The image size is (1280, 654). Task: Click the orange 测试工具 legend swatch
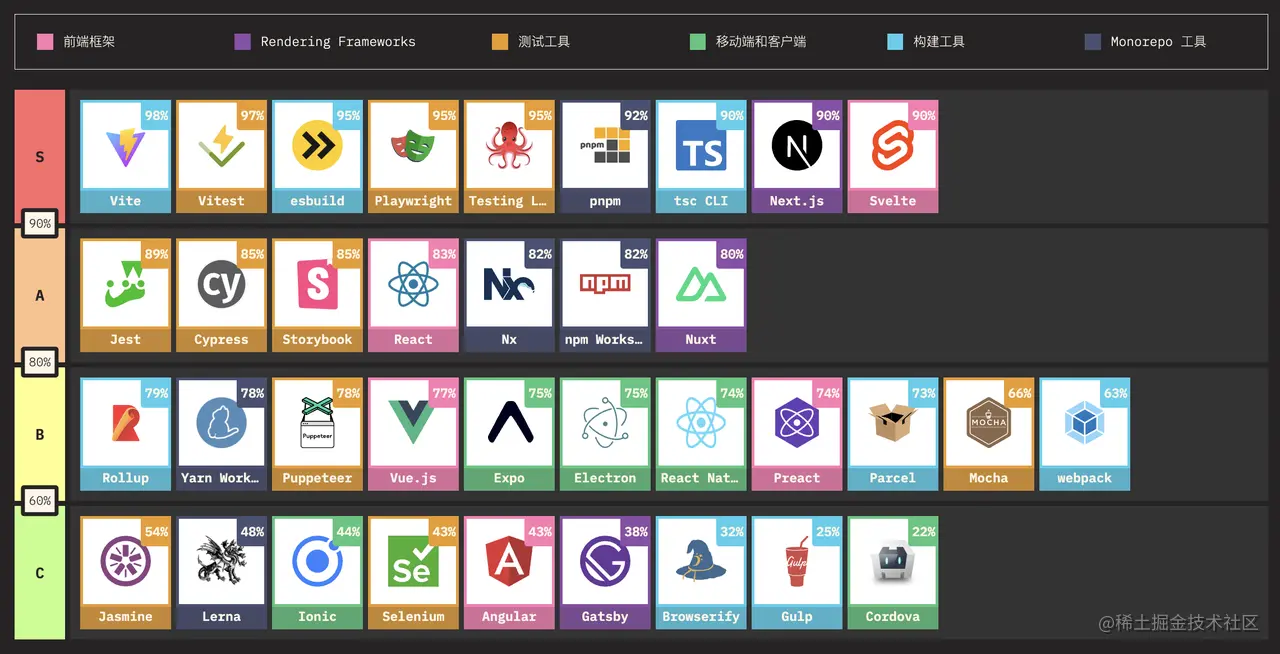[500, 41]
